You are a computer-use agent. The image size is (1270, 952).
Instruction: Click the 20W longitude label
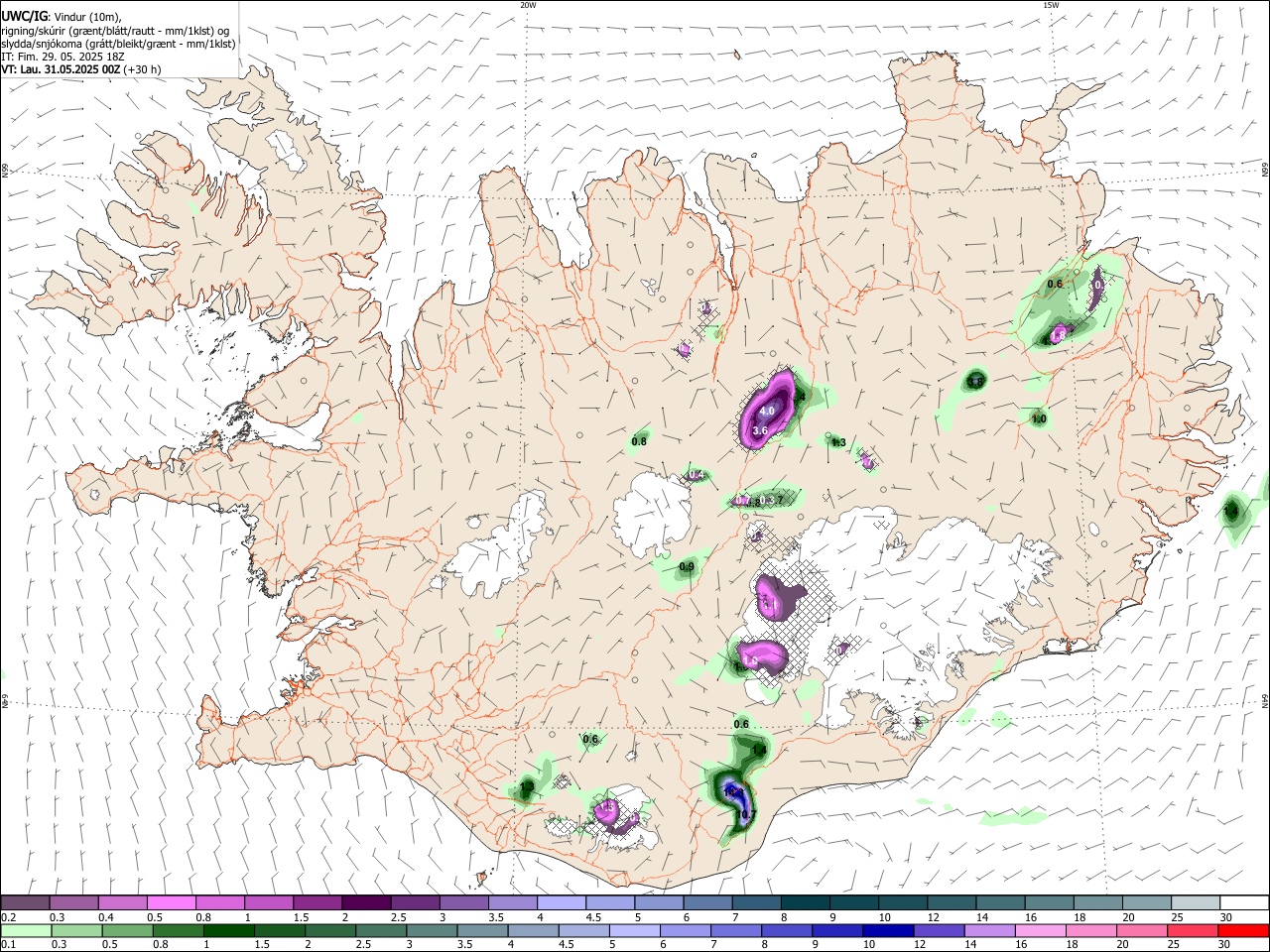[x=528, y=5]
